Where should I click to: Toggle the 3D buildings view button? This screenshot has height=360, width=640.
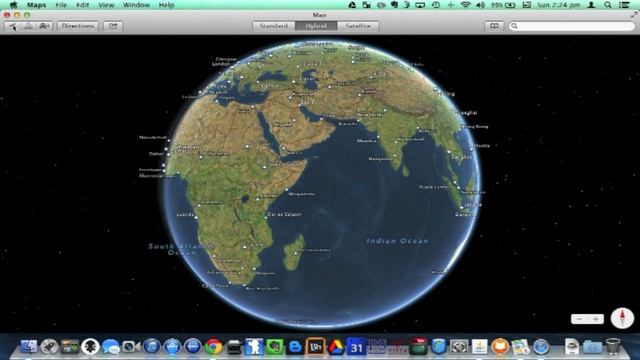point(29,26)
